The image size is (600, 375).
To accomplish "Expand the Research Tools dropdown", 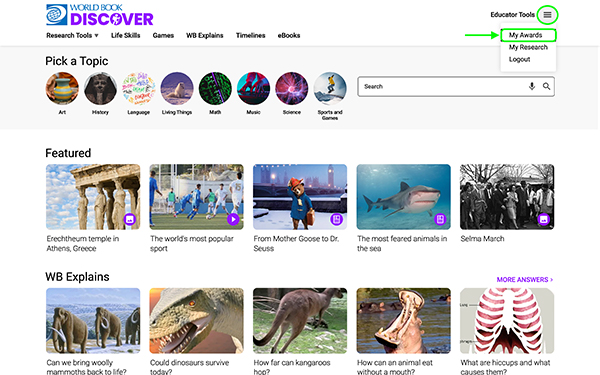I will [x=72, y=36].
